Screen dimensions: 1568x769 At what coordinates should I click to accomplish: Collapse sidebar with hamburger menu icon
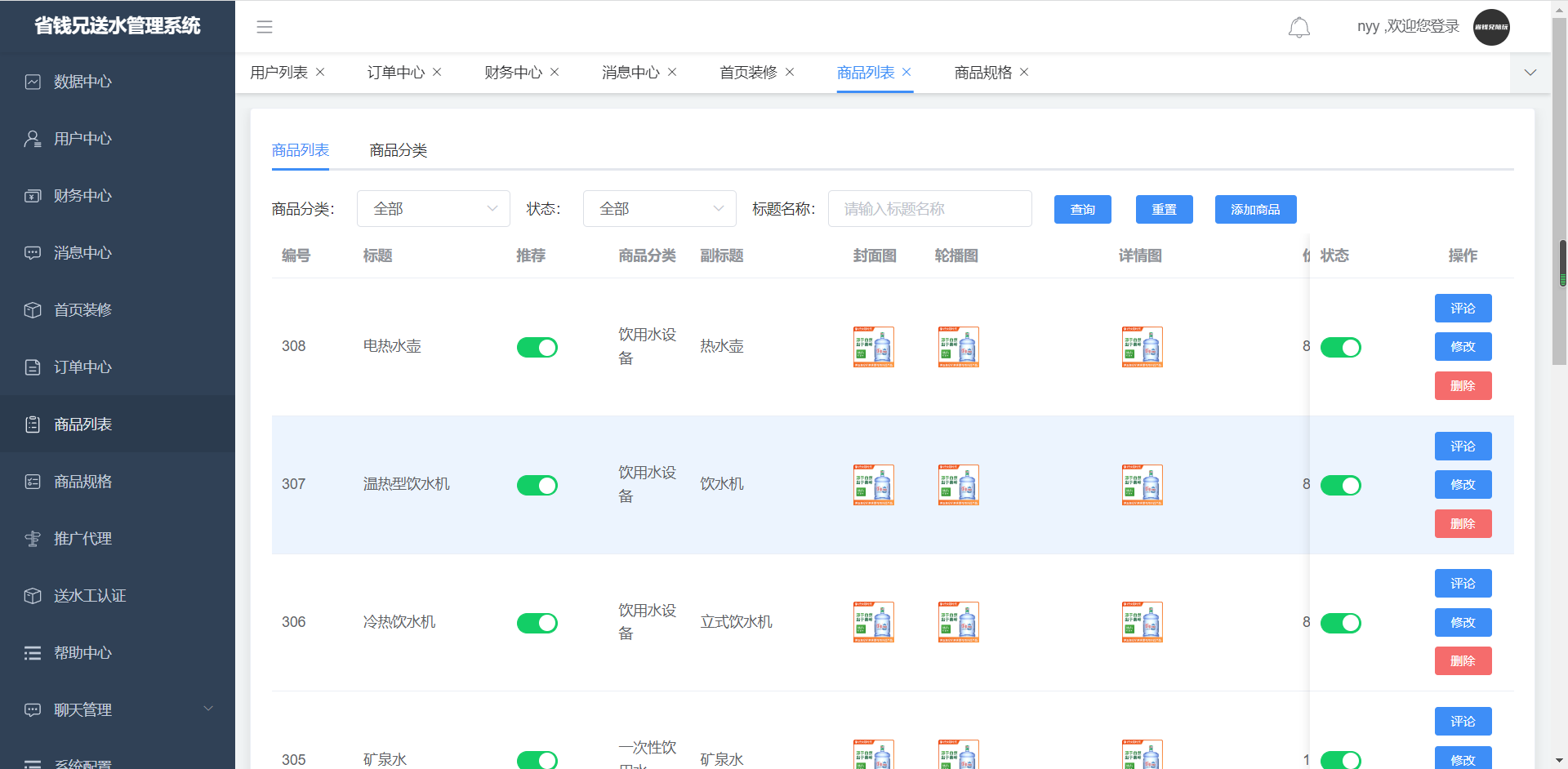[x=265, y=27]
